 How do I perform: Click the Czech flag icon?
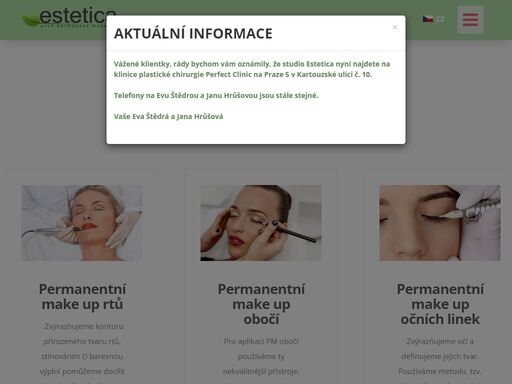click(x=428, y=19)
